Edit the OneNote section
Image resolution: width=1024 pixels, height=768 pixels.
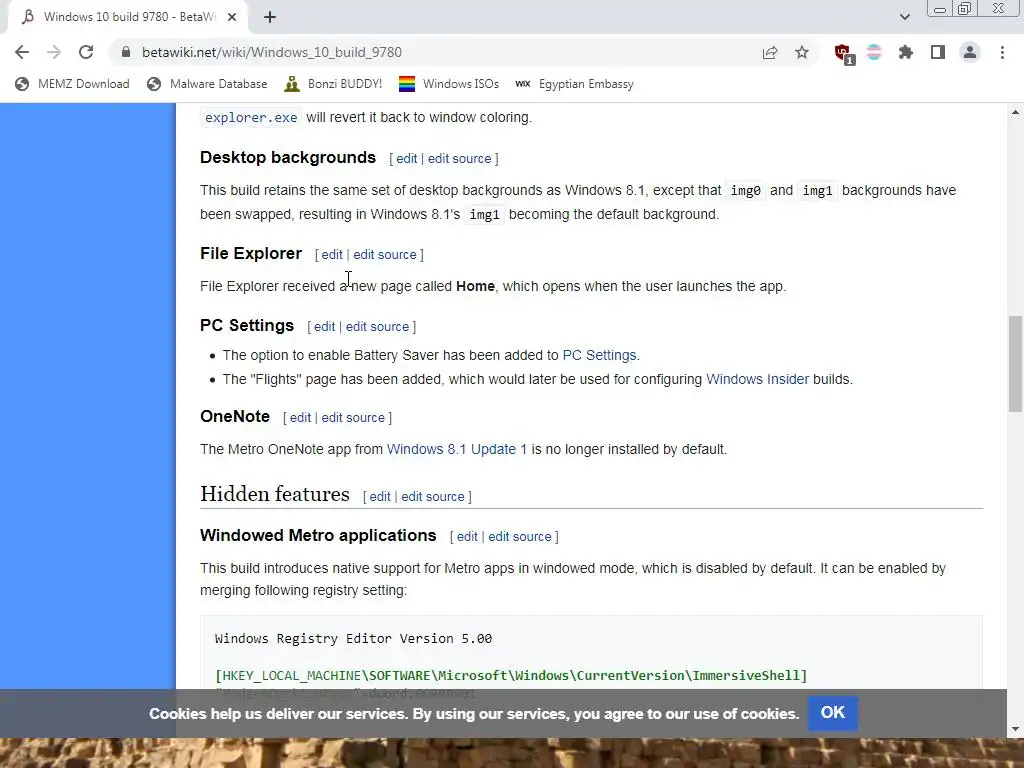pyautogui.click(x=300, y=417)
